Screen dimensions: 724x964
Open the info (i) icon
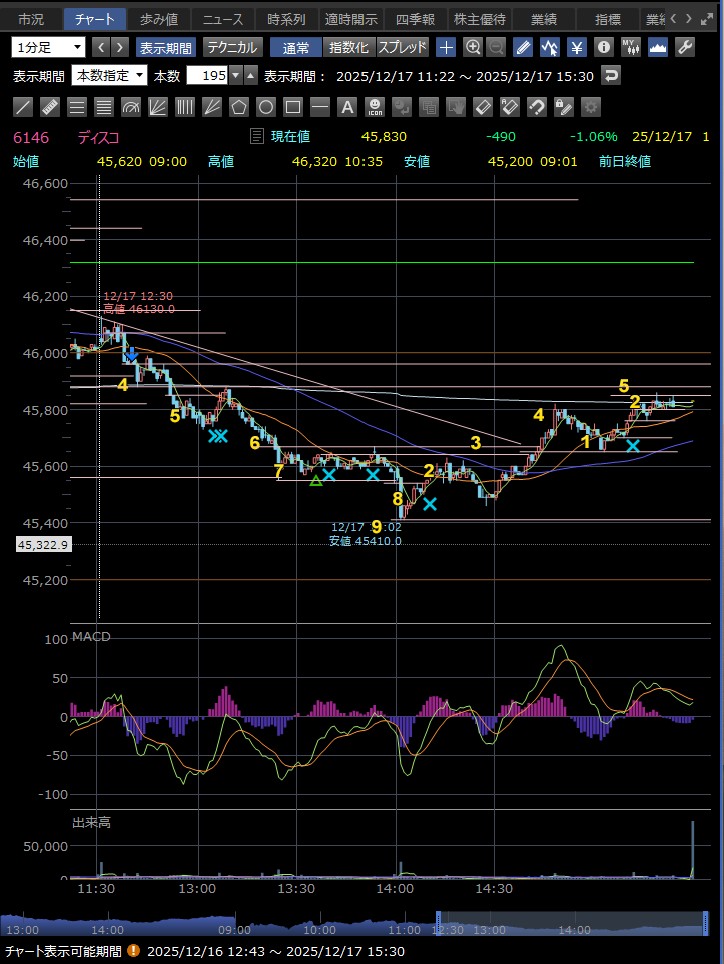tap(604, 47)
